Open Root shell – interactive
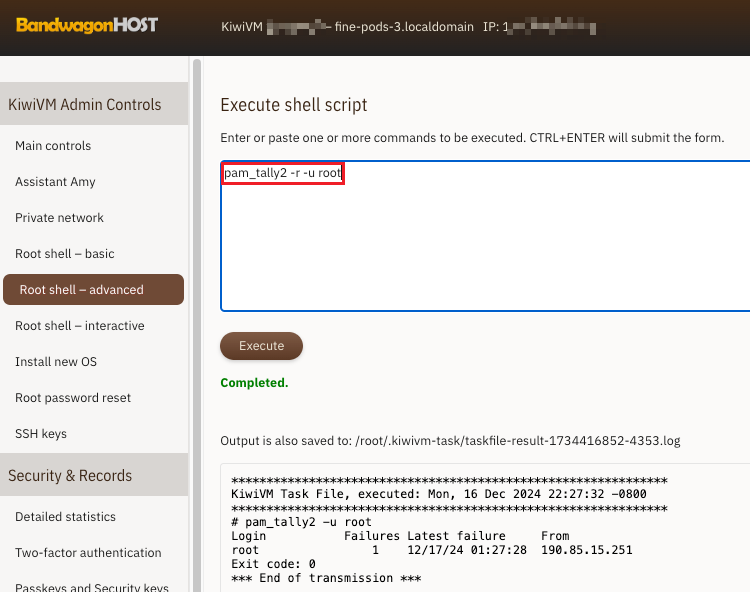Screen dimensions: 750x592 point(79,326)
